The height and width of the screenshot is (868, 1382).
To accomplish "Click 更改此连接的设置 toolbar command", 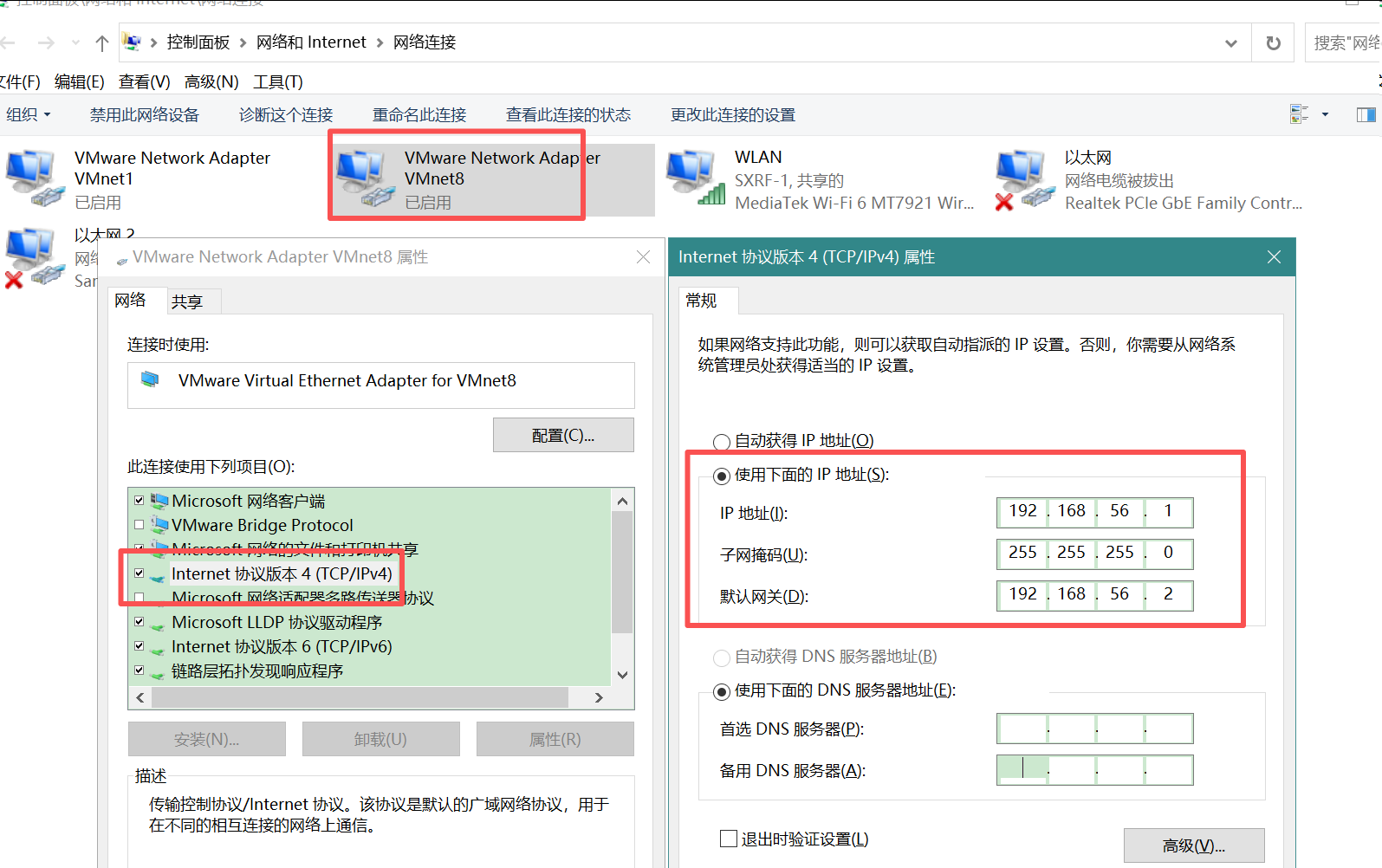I will (x=733, y=114).
